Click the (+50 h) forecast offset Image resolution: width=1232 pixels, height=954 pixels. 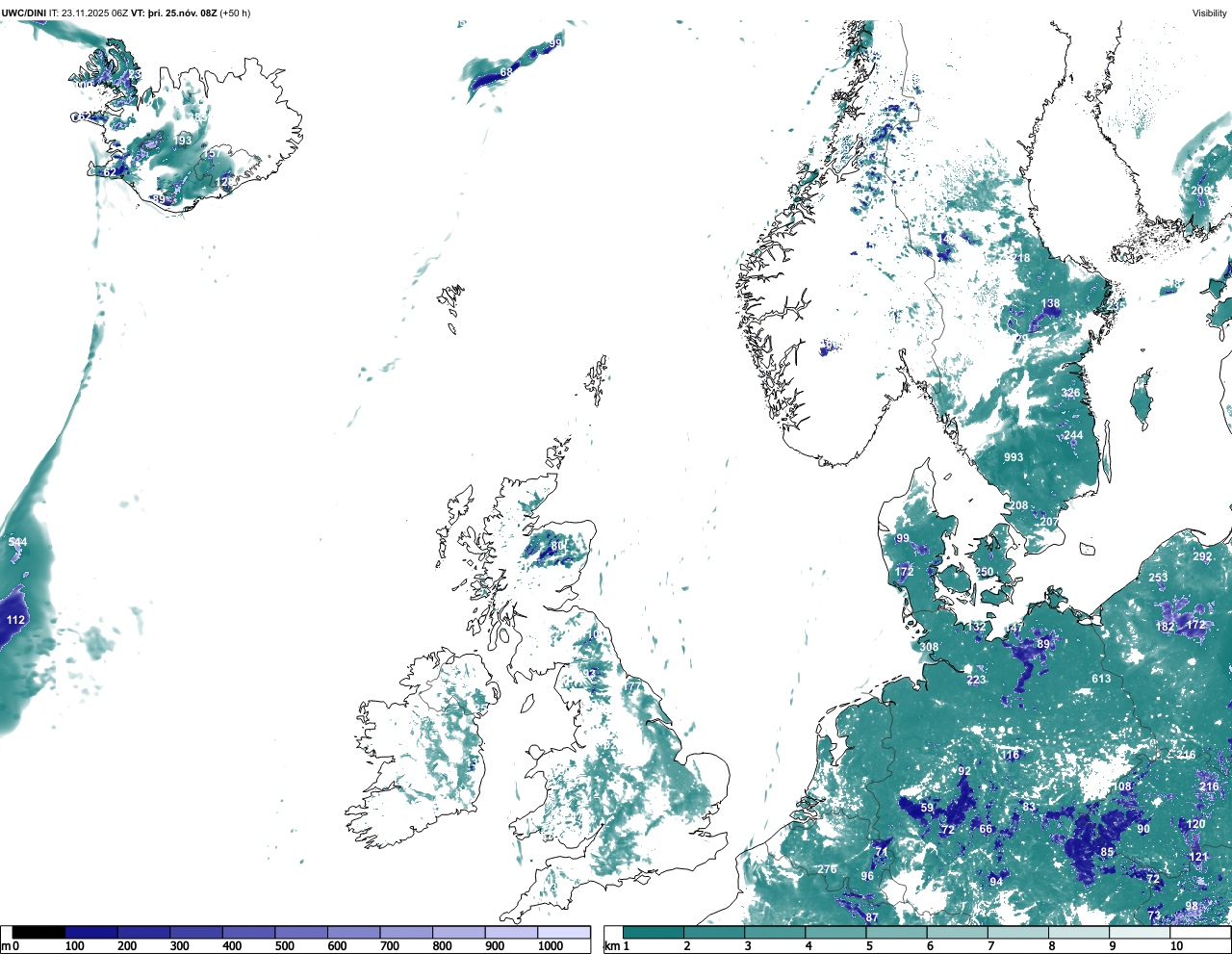pos(236,13)
